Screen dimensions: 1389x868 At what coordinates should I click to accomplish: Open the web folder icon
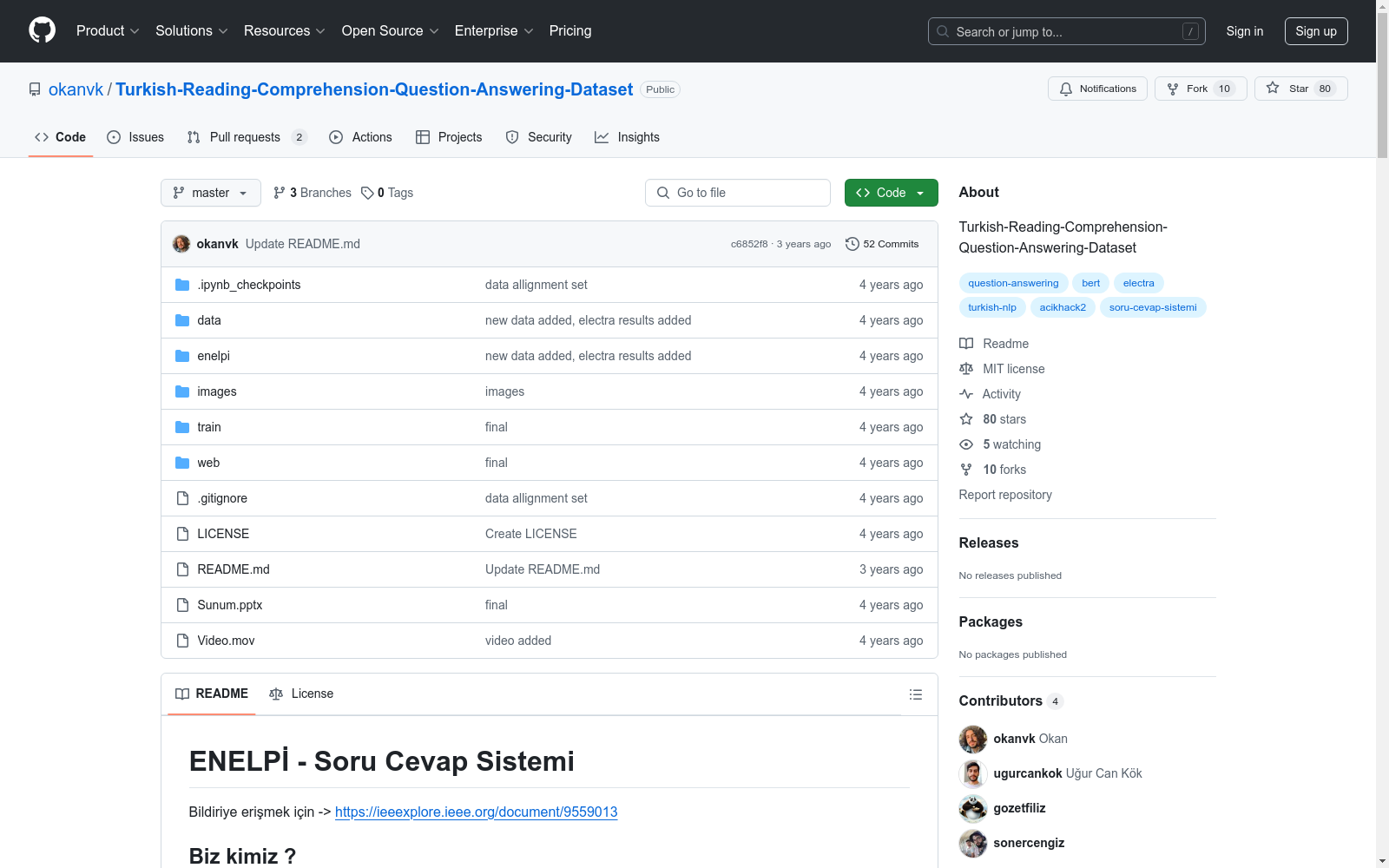coord(182,463)
